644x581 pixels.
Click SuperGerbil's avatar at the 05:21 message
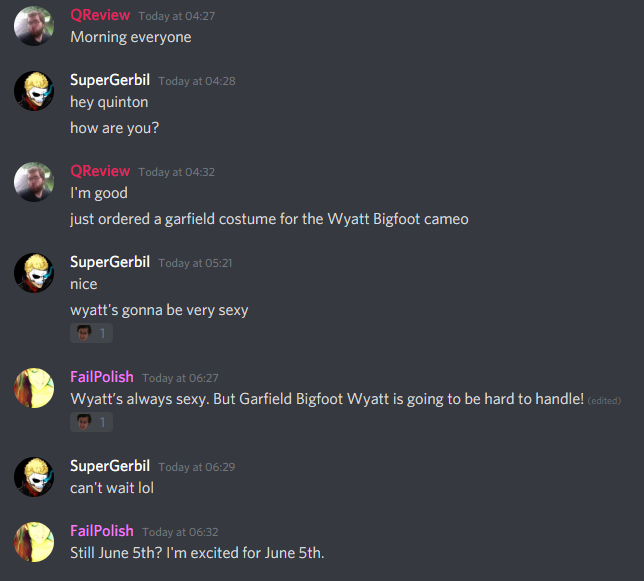[x=34, y=273]
